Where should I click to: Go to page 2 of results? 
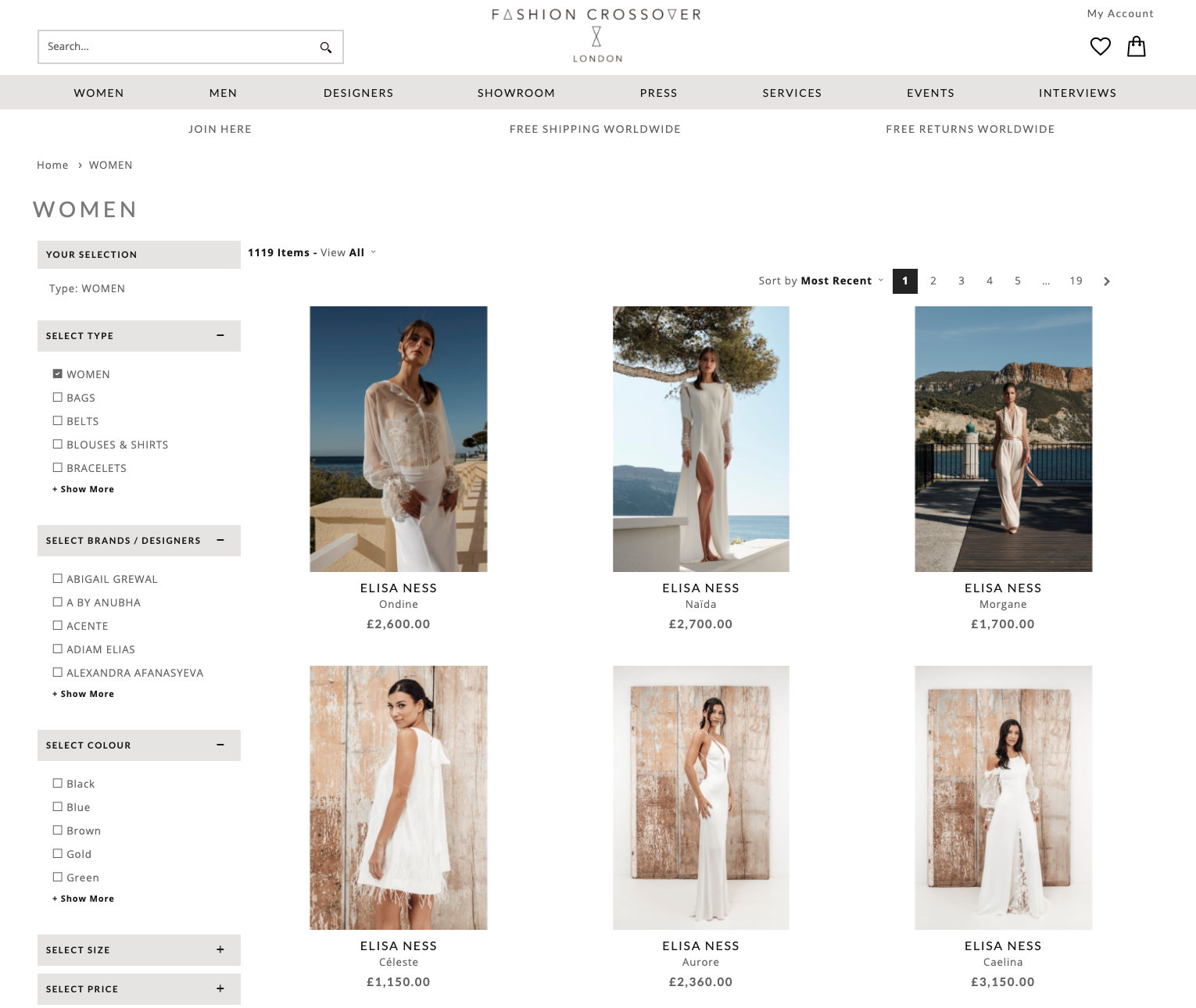(x=933, y=281)
